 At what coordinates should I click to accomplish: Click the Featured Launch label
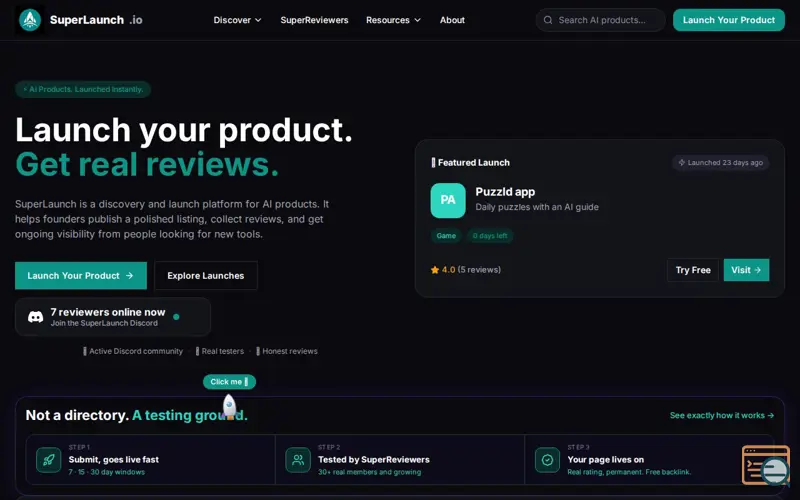(470, 163)
